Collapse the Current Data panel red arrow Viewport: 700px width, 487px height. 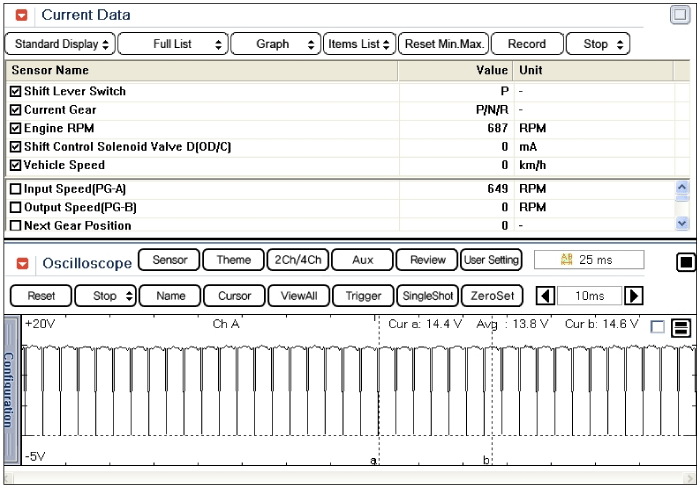pyautogui.click(x=21, y=15)
